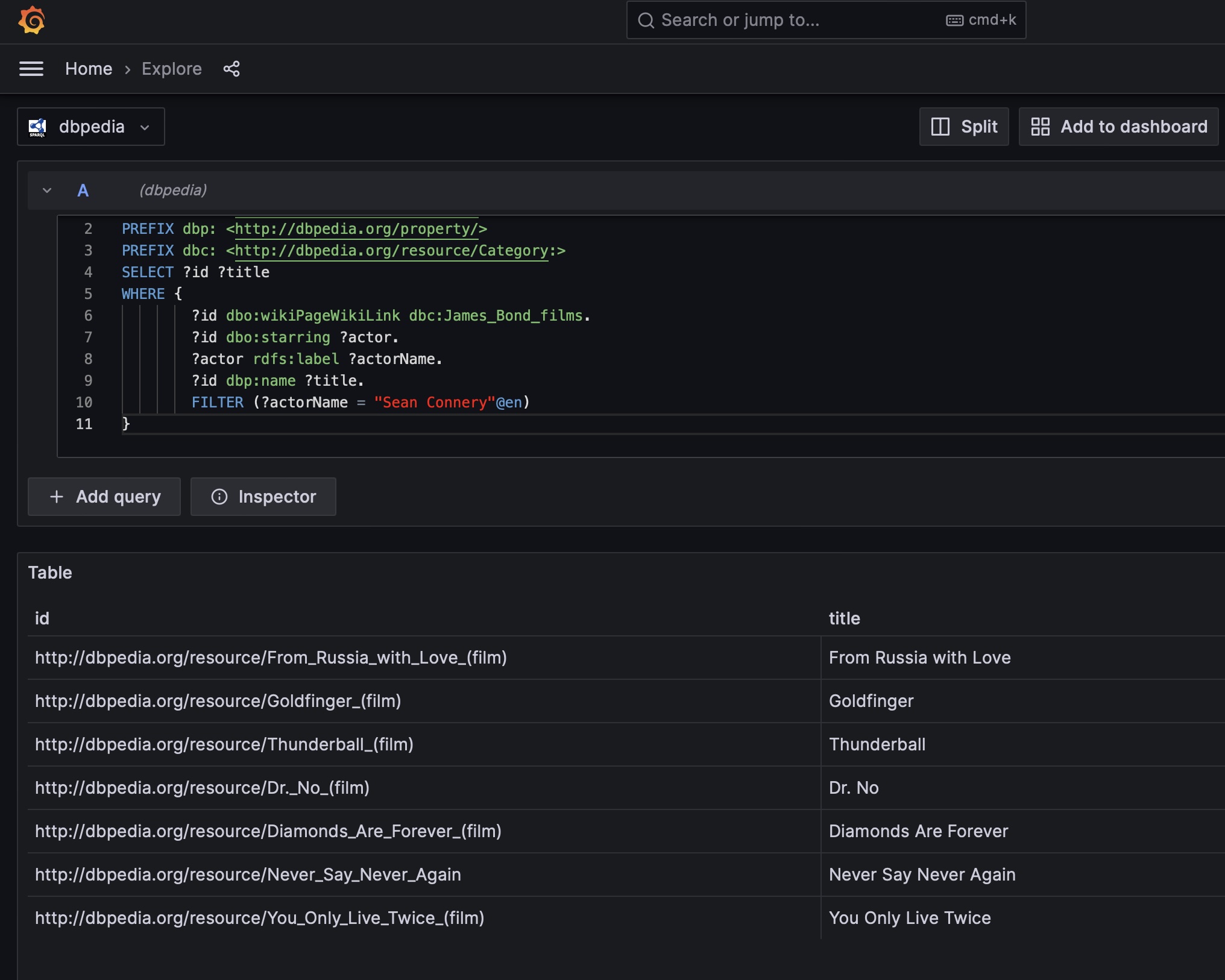The height and width of the screenshot is (980, 1225).
Task: Sort table by id column header
Action: (x=42, y=618)
